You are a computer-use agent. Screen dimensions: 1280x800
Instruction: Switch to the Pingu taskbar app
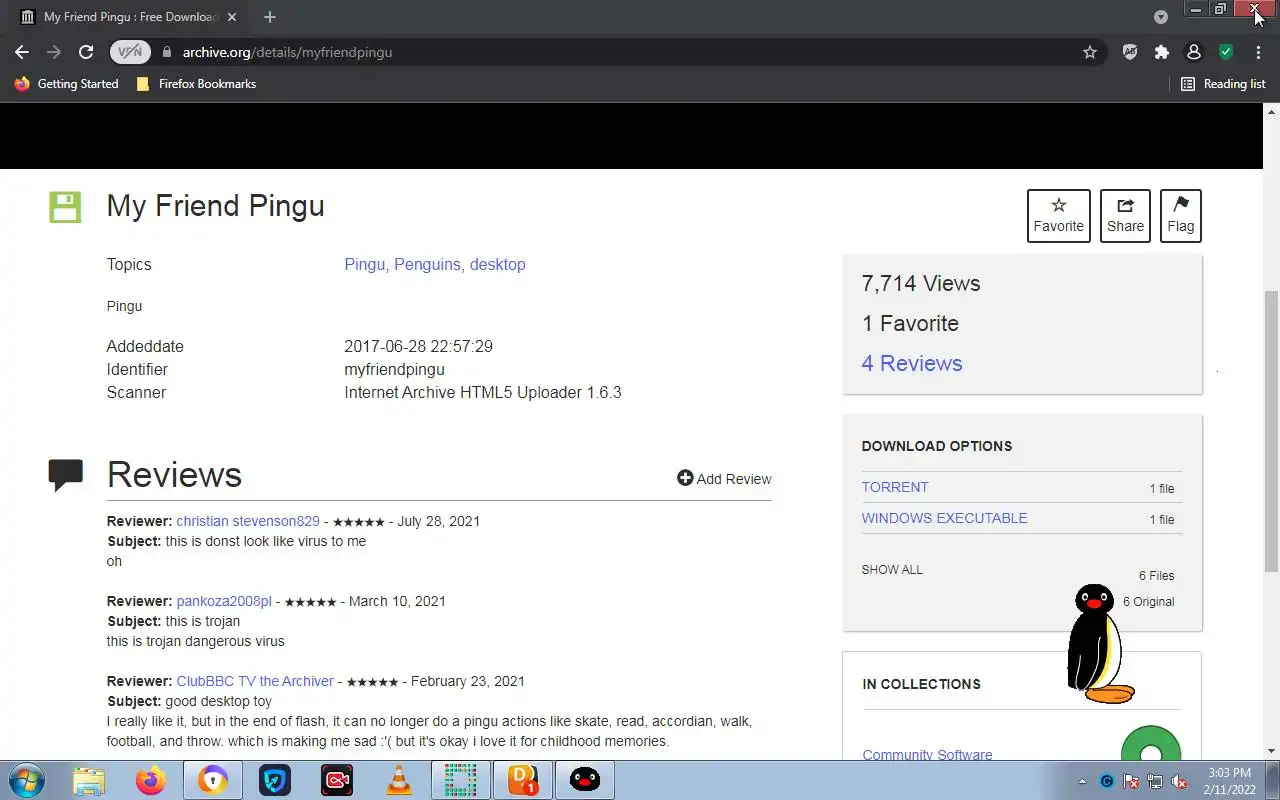pyautogui.click(x=585, y=780)
